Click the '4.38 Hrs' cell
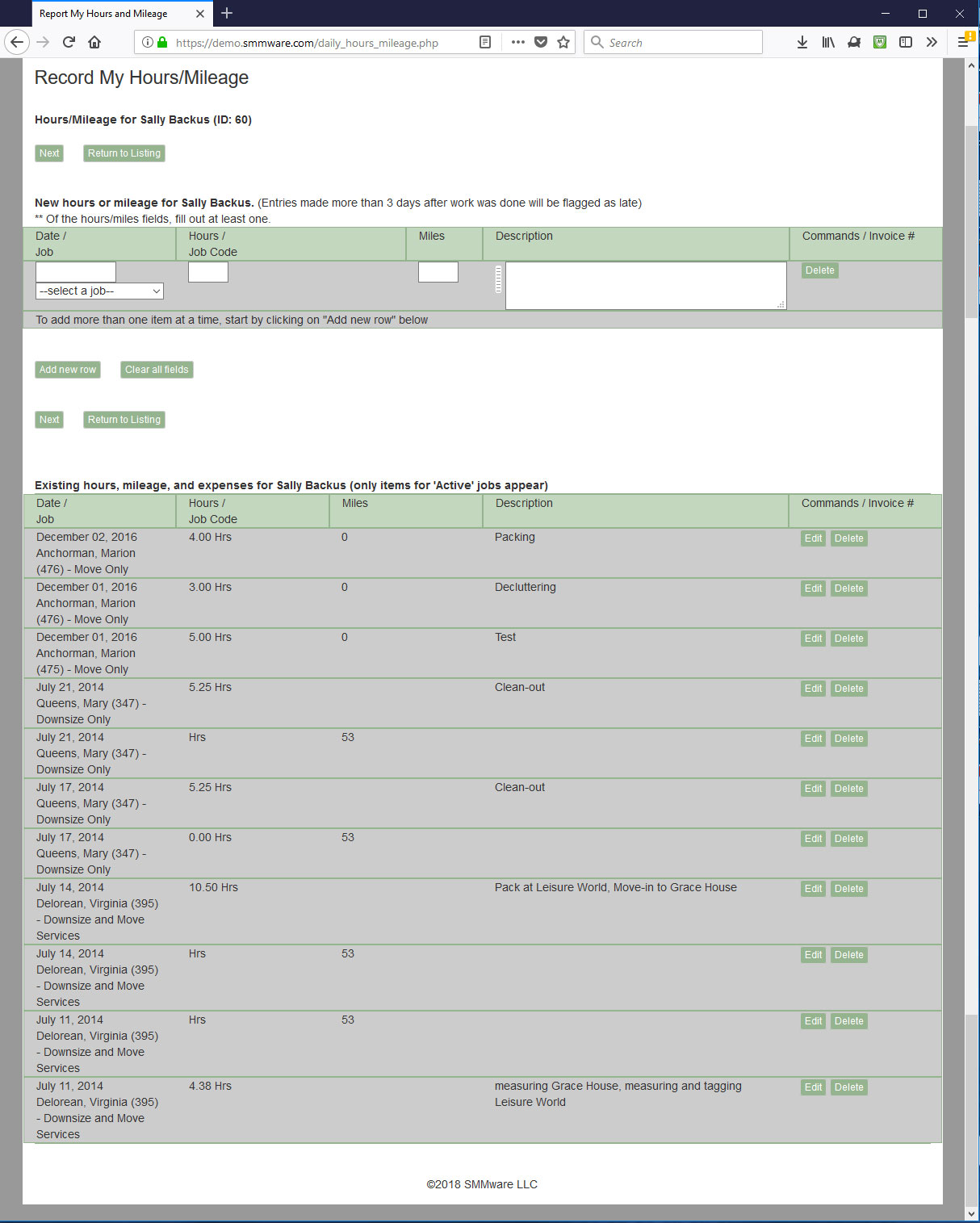Viewport: 980px width, 1223px height. tap(210, 1086)
